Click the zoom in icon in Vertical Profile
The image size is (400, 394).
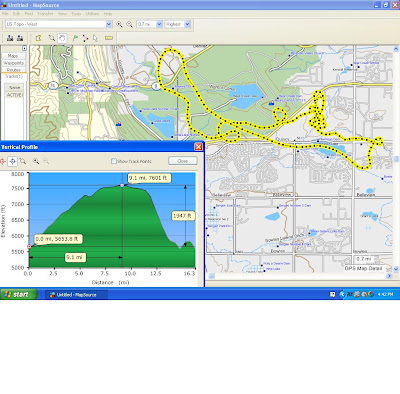pos(36,161)
